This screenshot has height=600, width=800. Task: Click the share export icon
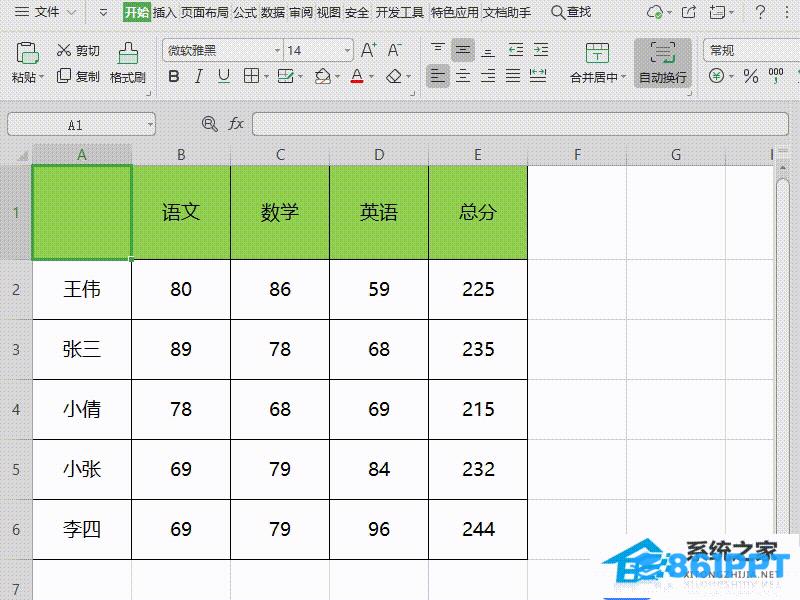pyautogui.click(x=689, y=12)
